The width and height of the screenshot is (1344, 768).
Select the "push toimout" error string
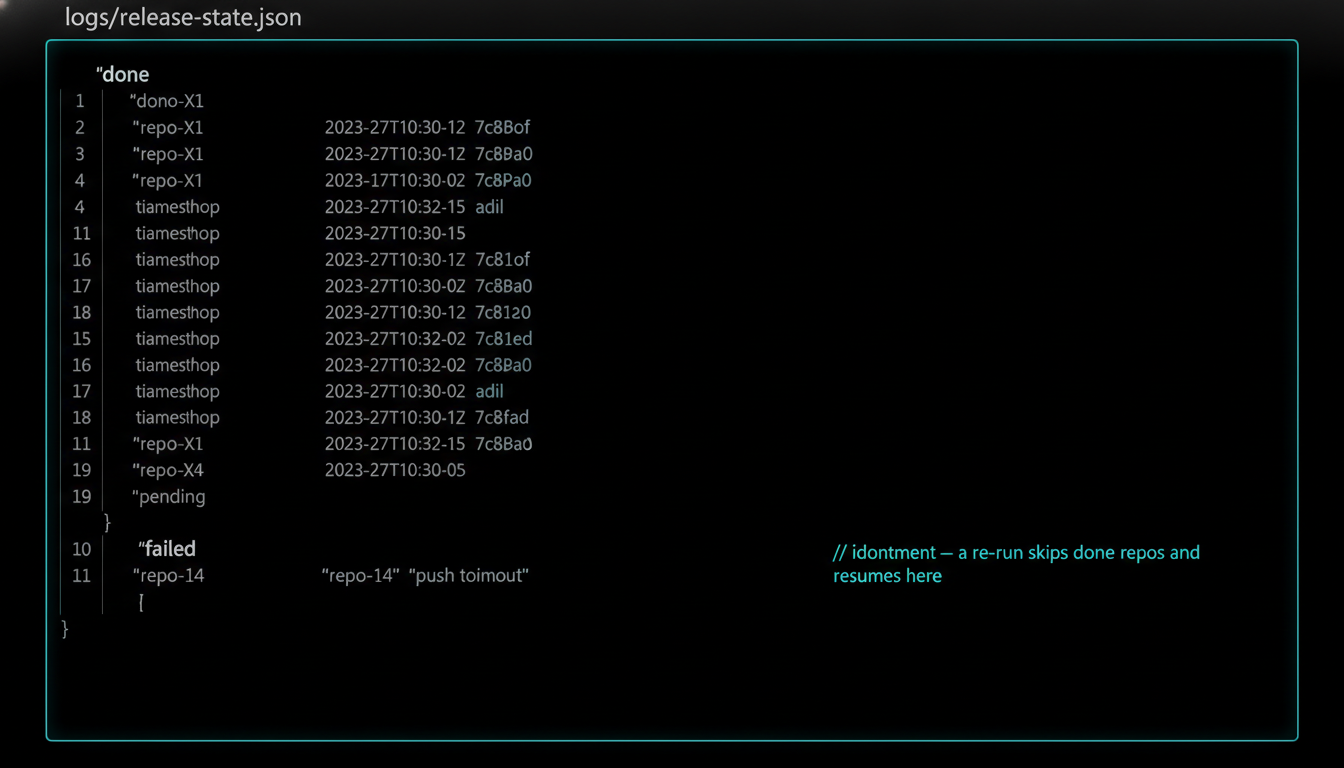click(x=469, y=576)
